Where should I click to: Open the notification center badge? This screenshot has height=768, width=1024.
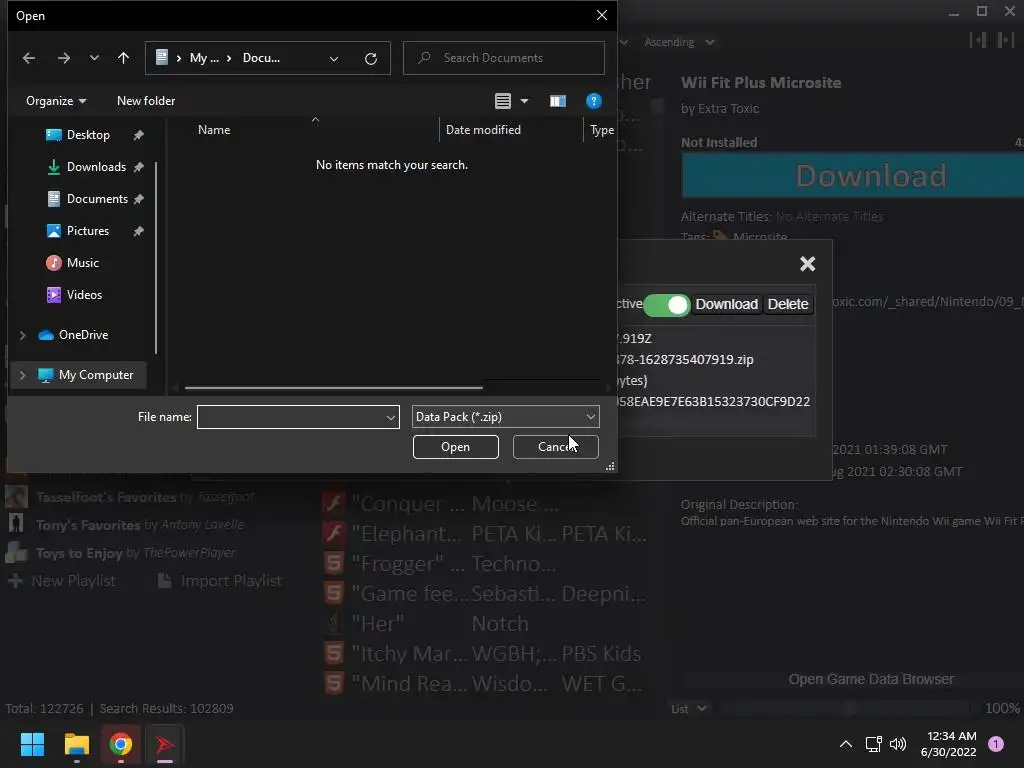coord(996,744)
